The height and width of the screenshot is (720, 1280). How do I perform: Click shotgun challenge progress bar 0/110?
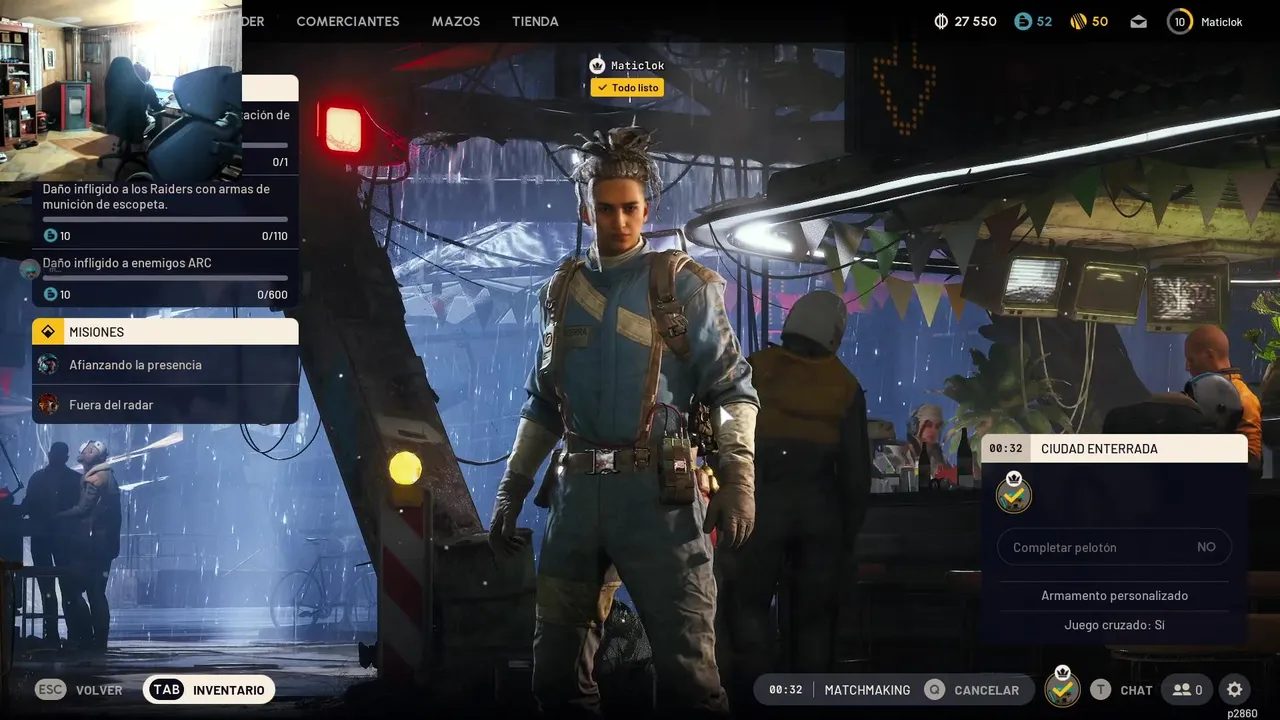click(165, 219)
